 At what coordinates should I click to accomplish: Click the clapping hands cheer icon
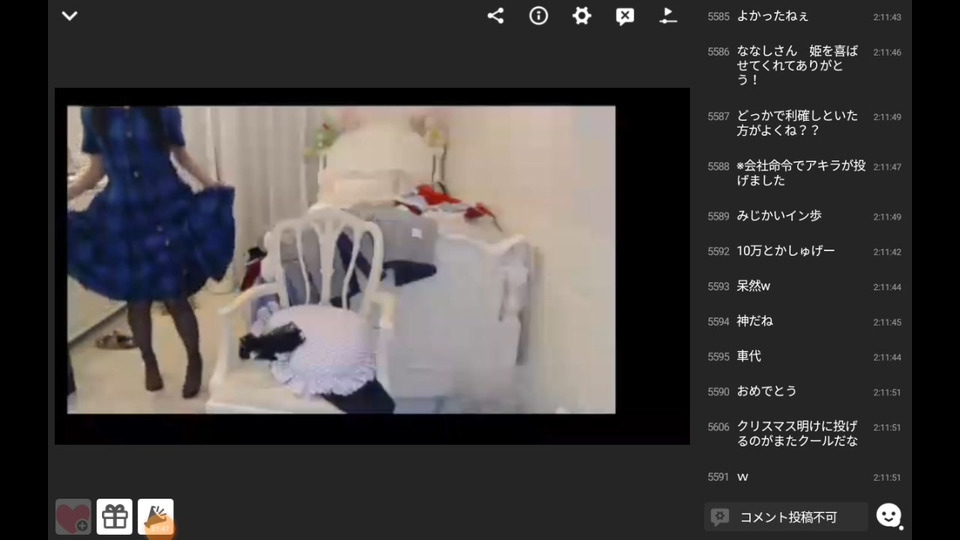click(x=156, y=517)
